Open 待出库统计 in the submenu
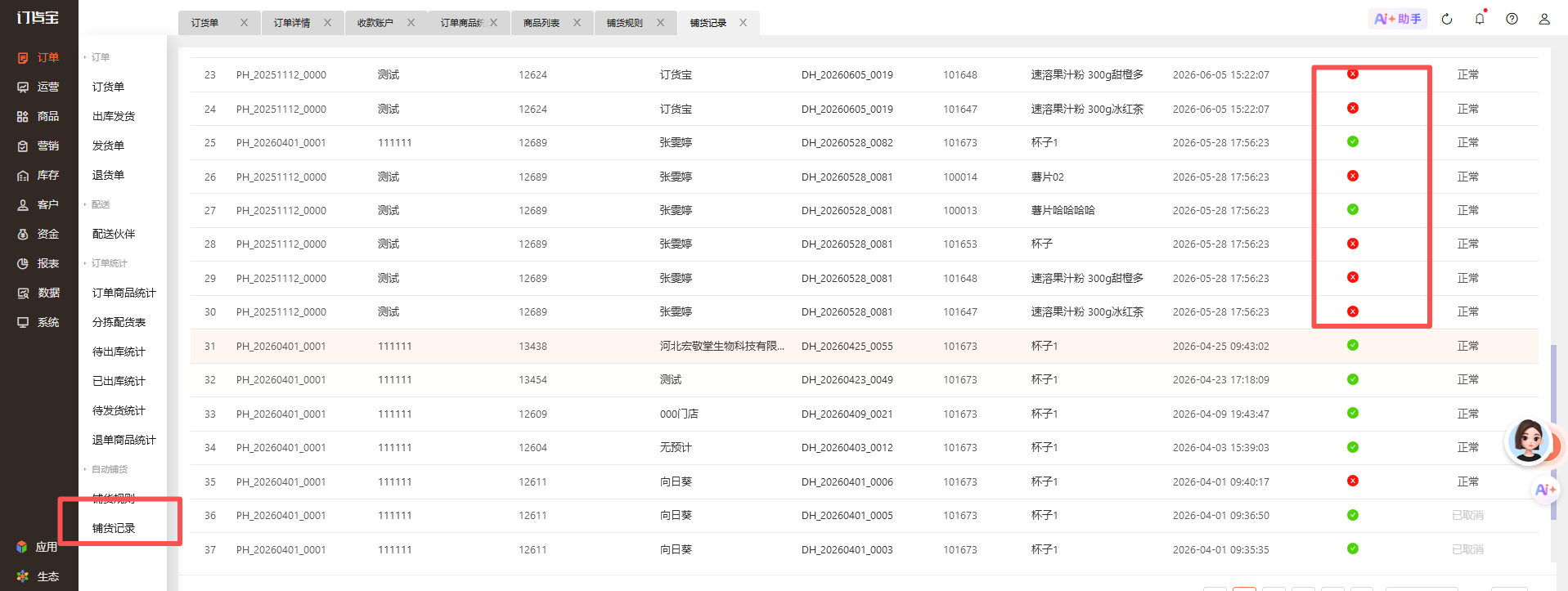1568x591 pixels. [x=119, y=351]
